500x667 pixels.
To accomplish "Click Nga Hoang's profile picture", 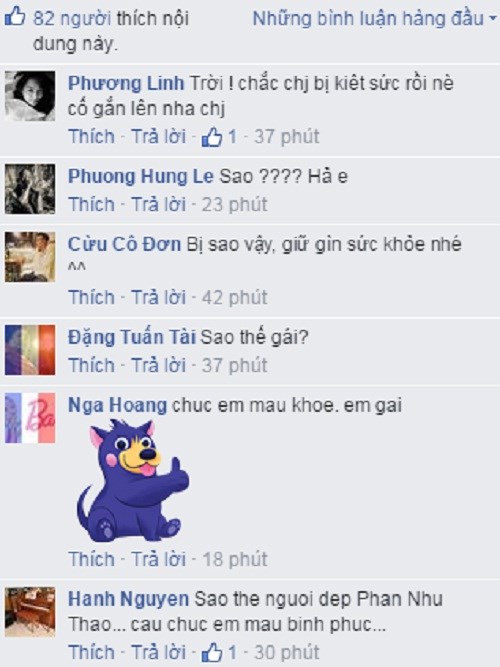I will pos(30,418).
